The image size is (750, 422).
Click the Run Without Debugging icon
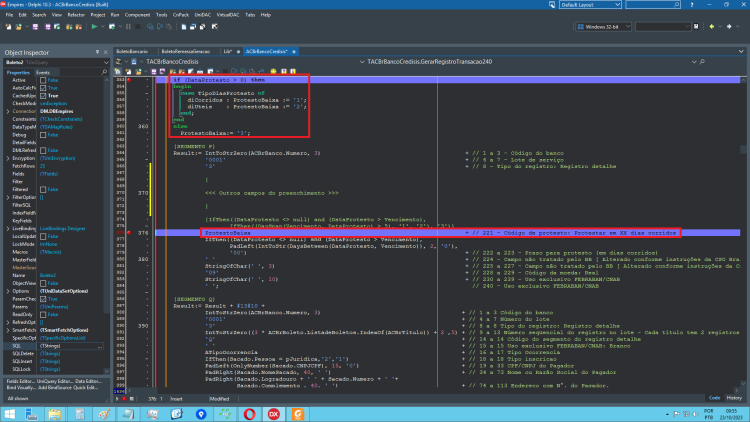(111, 27)
